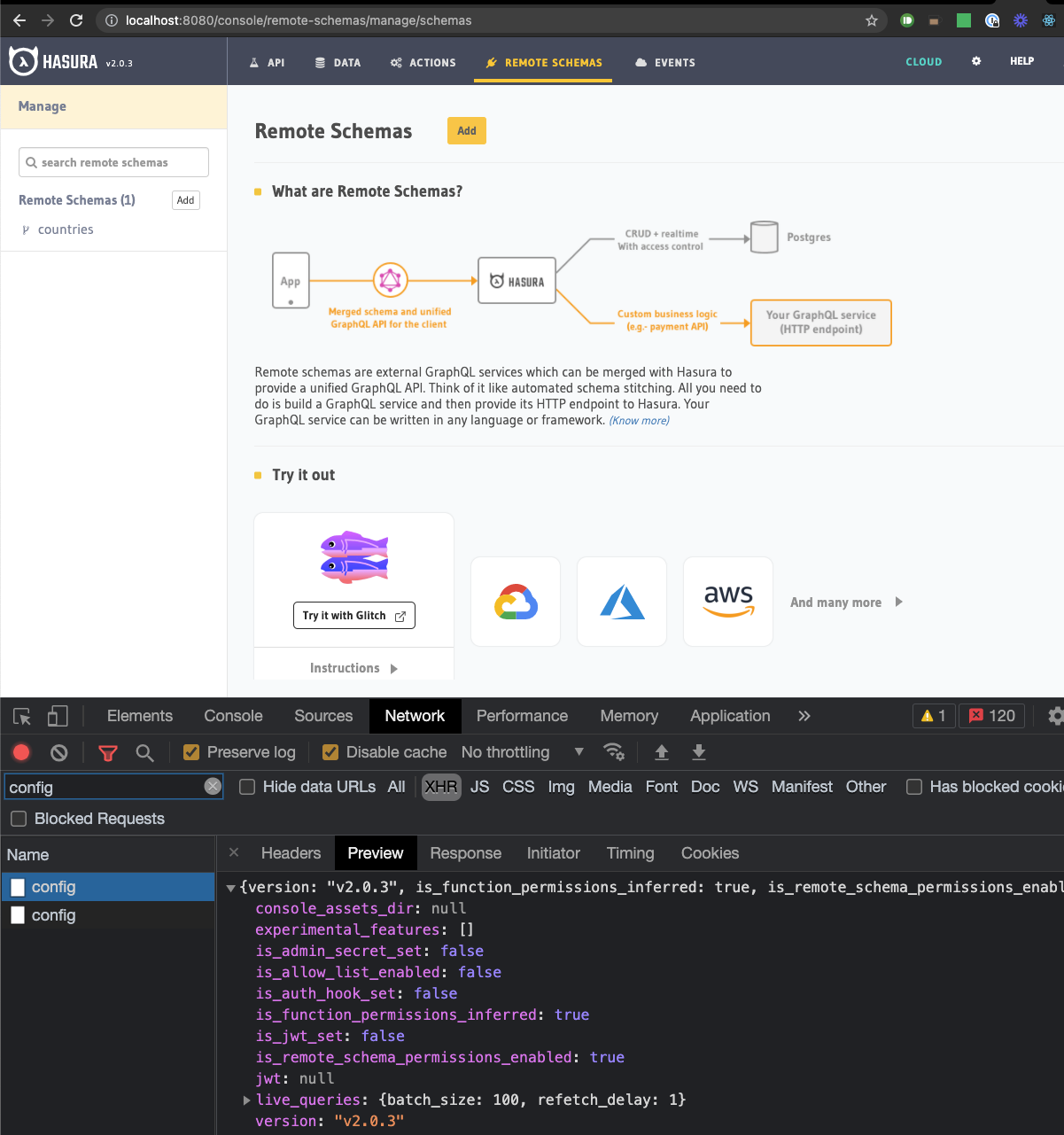Viewport: 1064px width, 1135px height.
Task: Enable Hide data URLs filtering
Action: [246, 787]
